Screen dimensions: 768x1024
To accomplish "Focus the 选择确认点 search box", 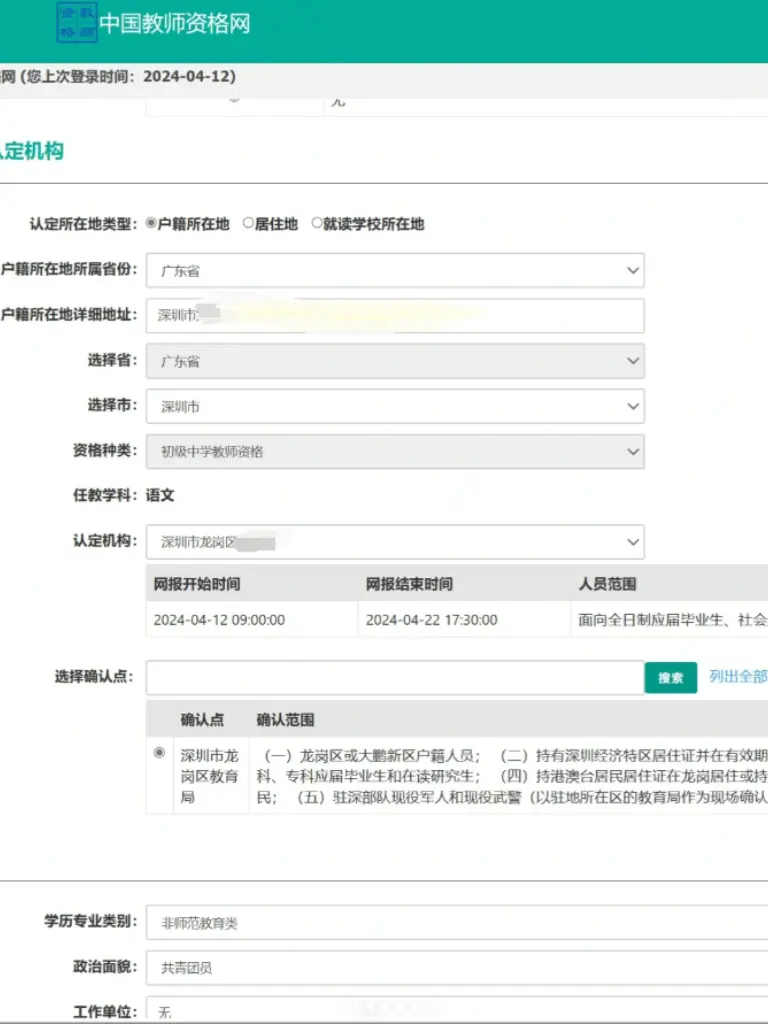I will coord(395,677).
